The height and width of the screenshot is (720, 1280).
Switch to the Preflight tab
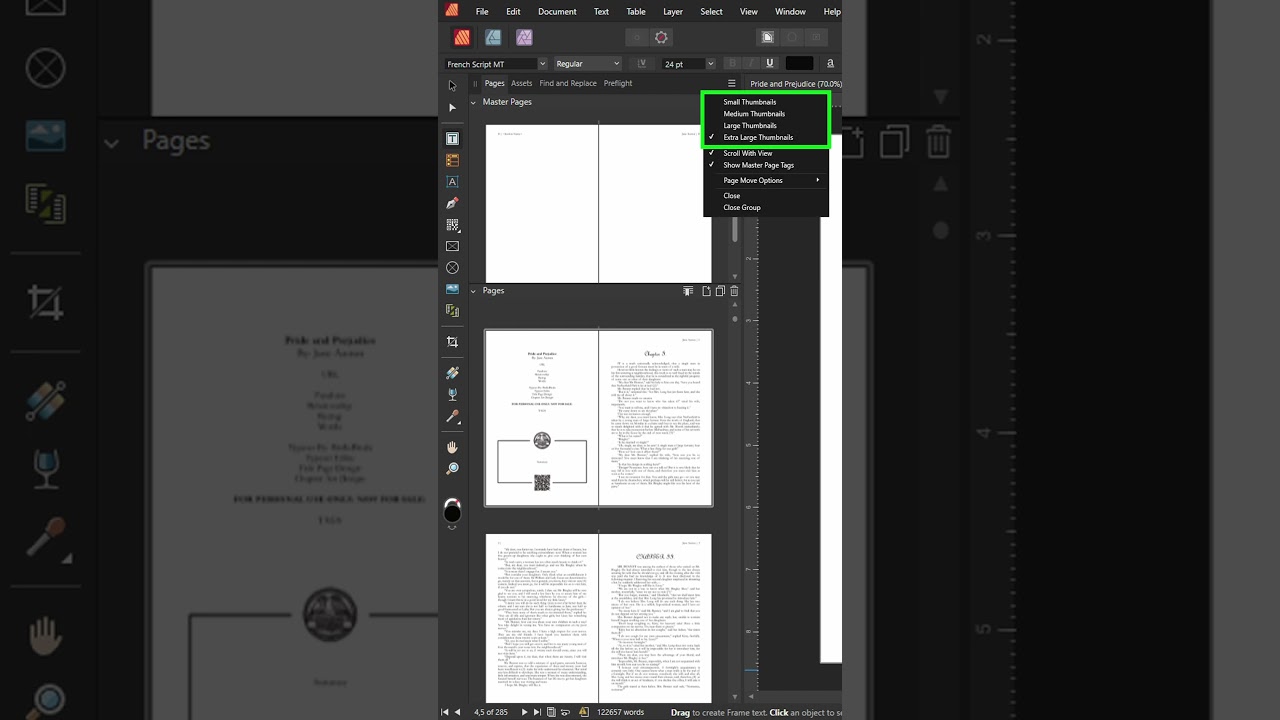tap(618, 84)
